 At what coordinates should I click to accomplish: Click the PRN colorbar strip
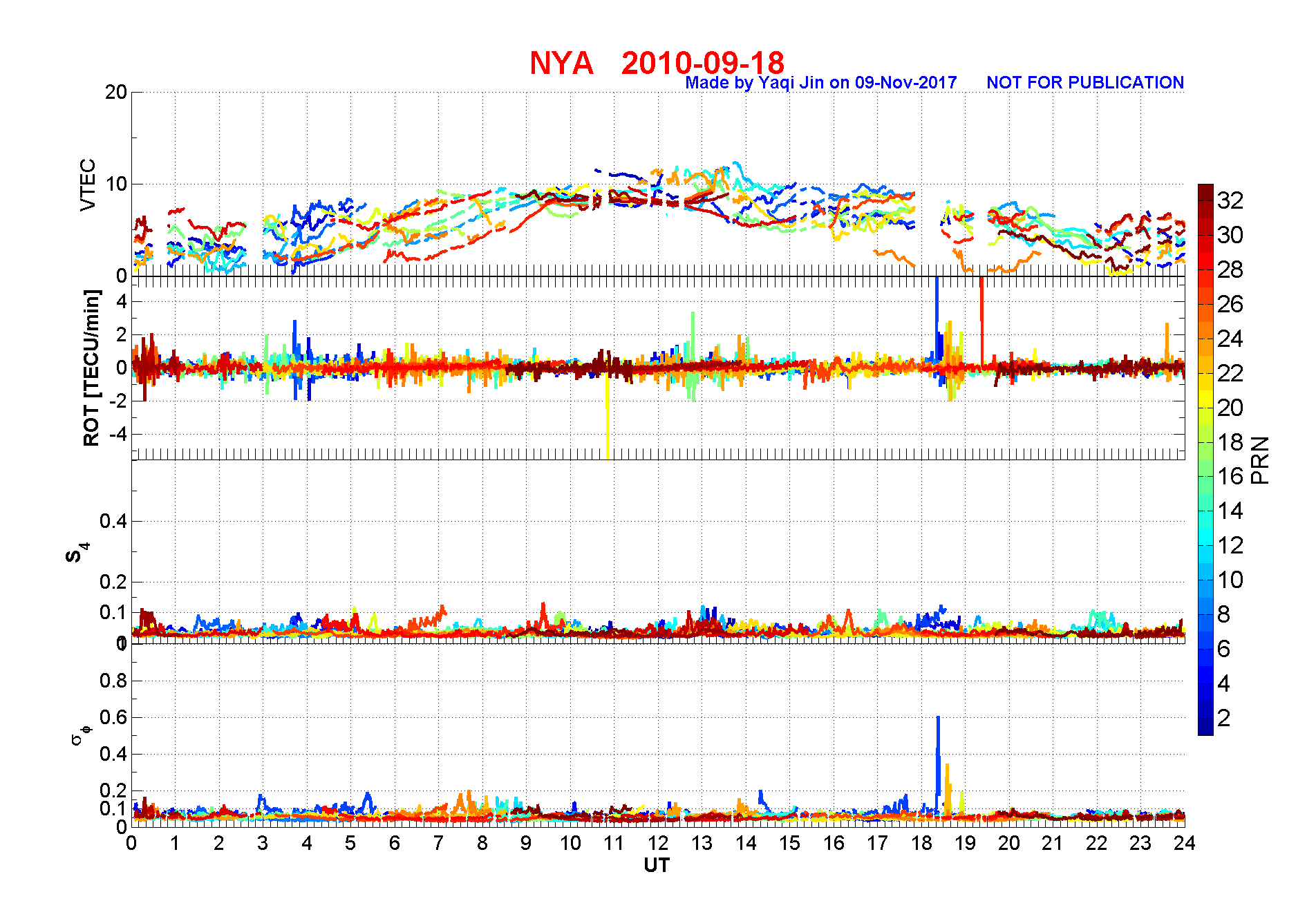point(1205,459)
